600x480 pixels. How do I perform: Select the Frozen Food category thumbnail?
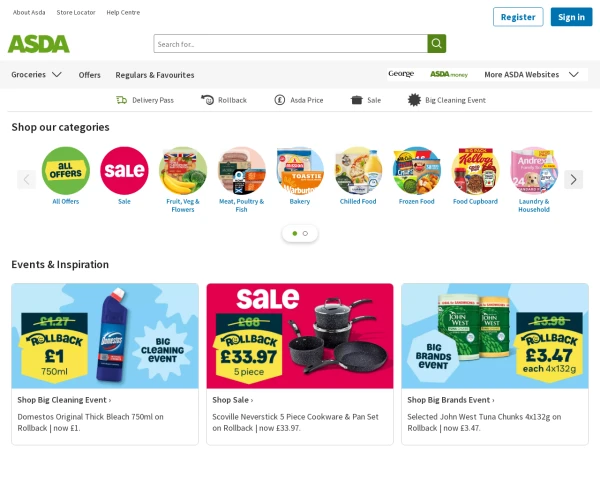point(417,171)
